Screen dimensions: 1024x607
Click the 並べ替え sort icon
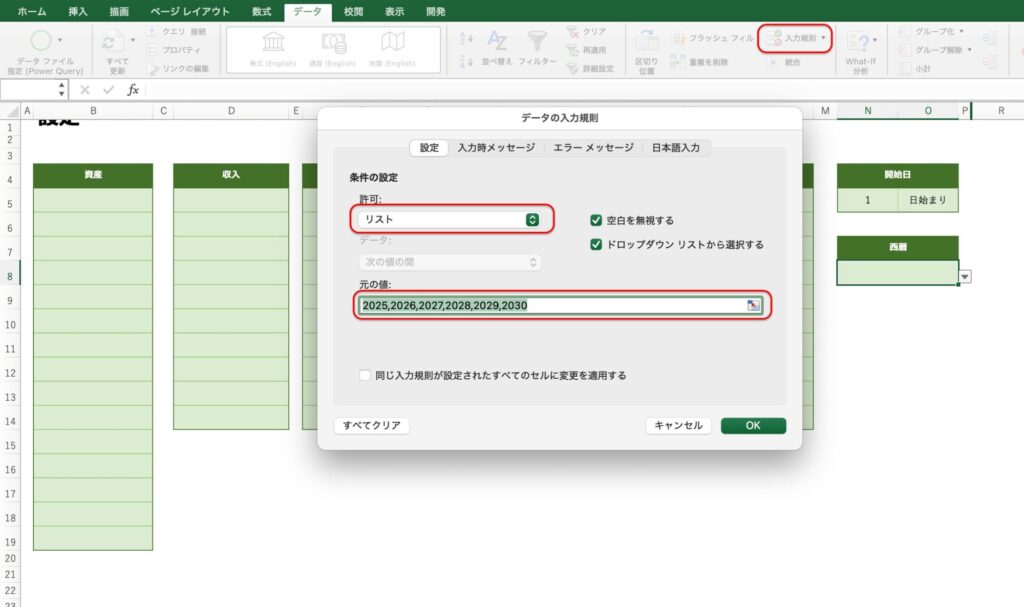click(x=497, y=41)
